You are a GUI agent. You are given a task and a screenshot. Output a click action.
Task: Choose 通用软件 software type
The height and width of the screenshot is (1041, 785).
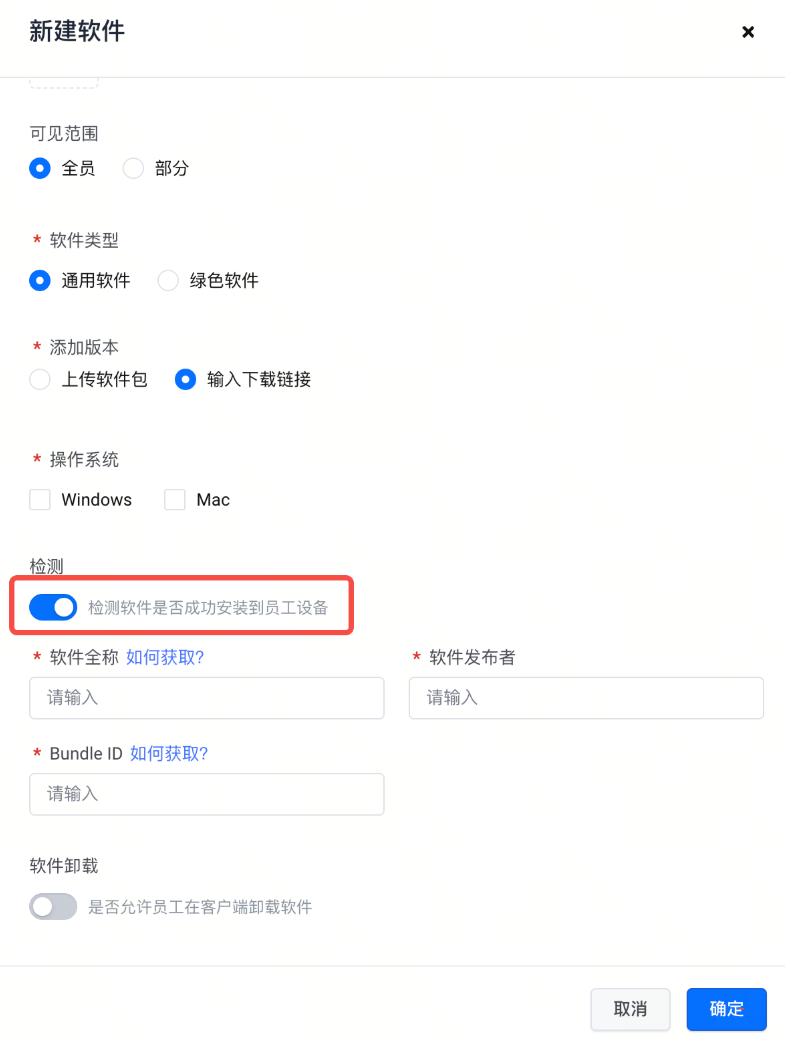40,280
